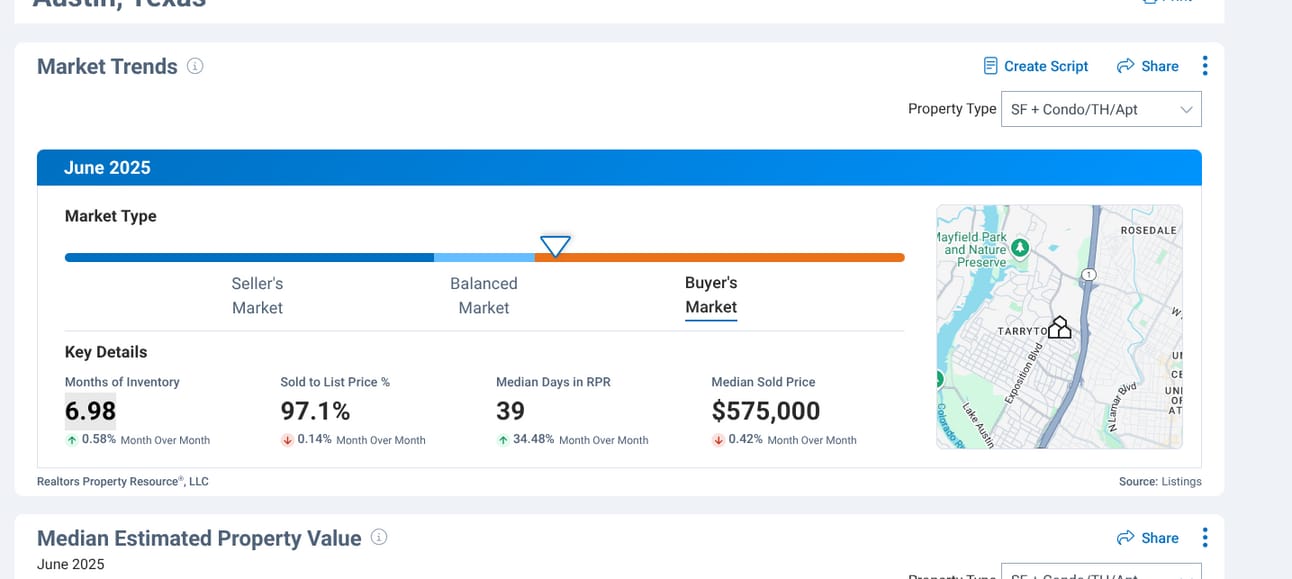Click the Market Trends heading

[107, 66]
